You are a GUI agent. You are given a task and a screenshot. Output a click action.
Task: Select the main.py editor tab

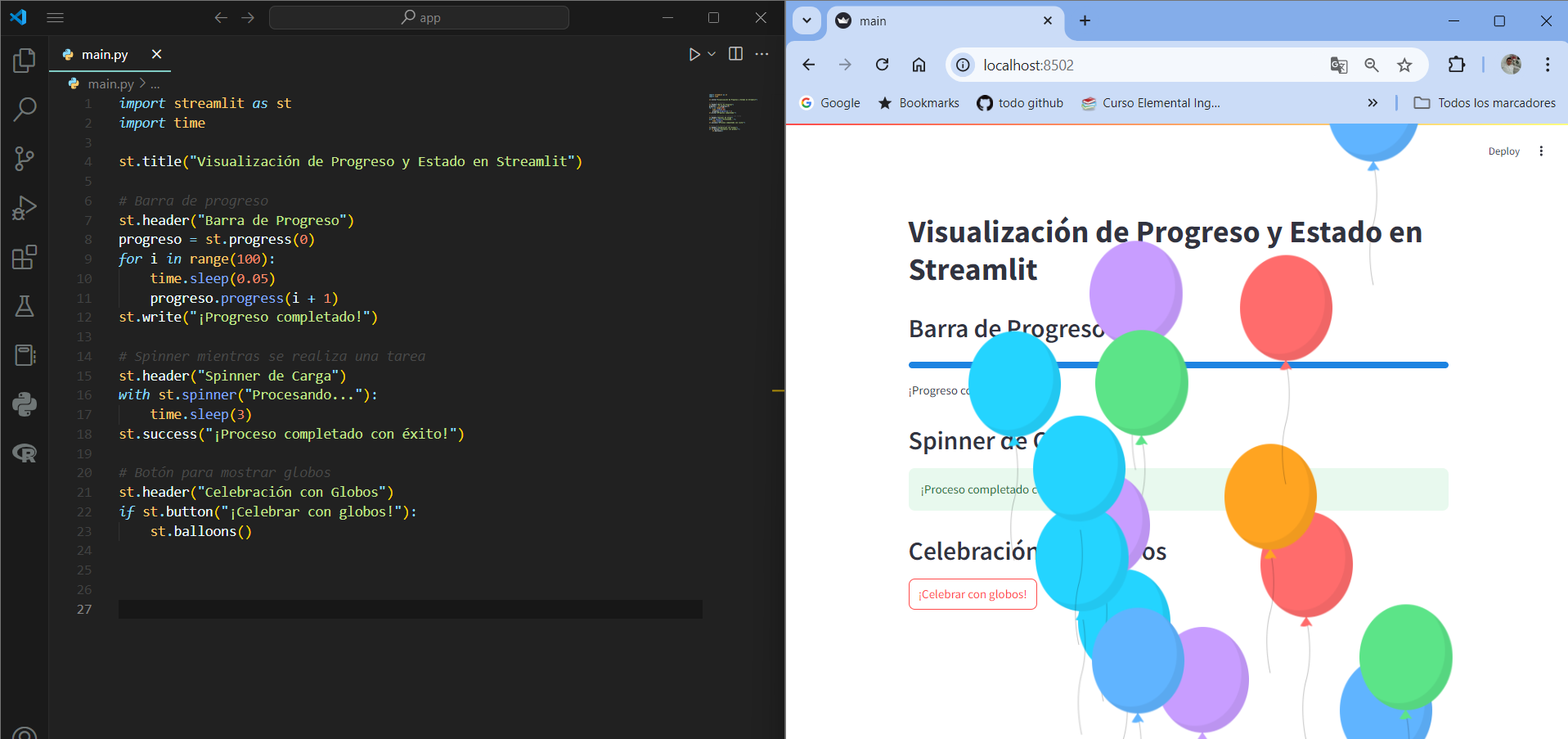(x=106, y=54)
